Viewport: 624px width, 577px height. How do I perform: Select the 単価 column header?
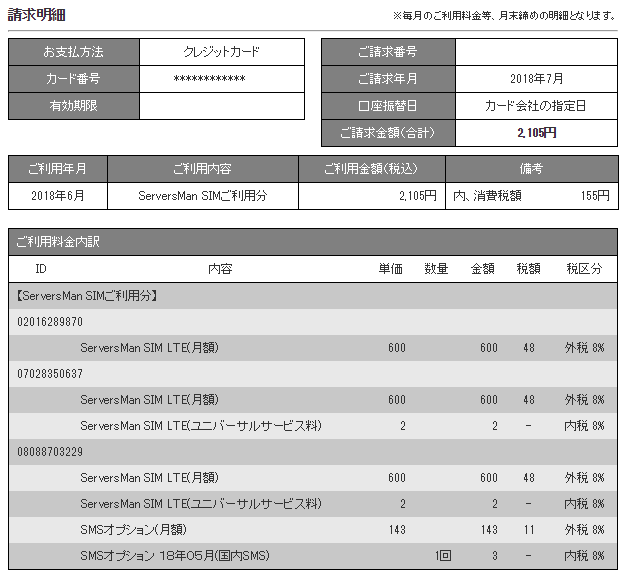point(390,269)
